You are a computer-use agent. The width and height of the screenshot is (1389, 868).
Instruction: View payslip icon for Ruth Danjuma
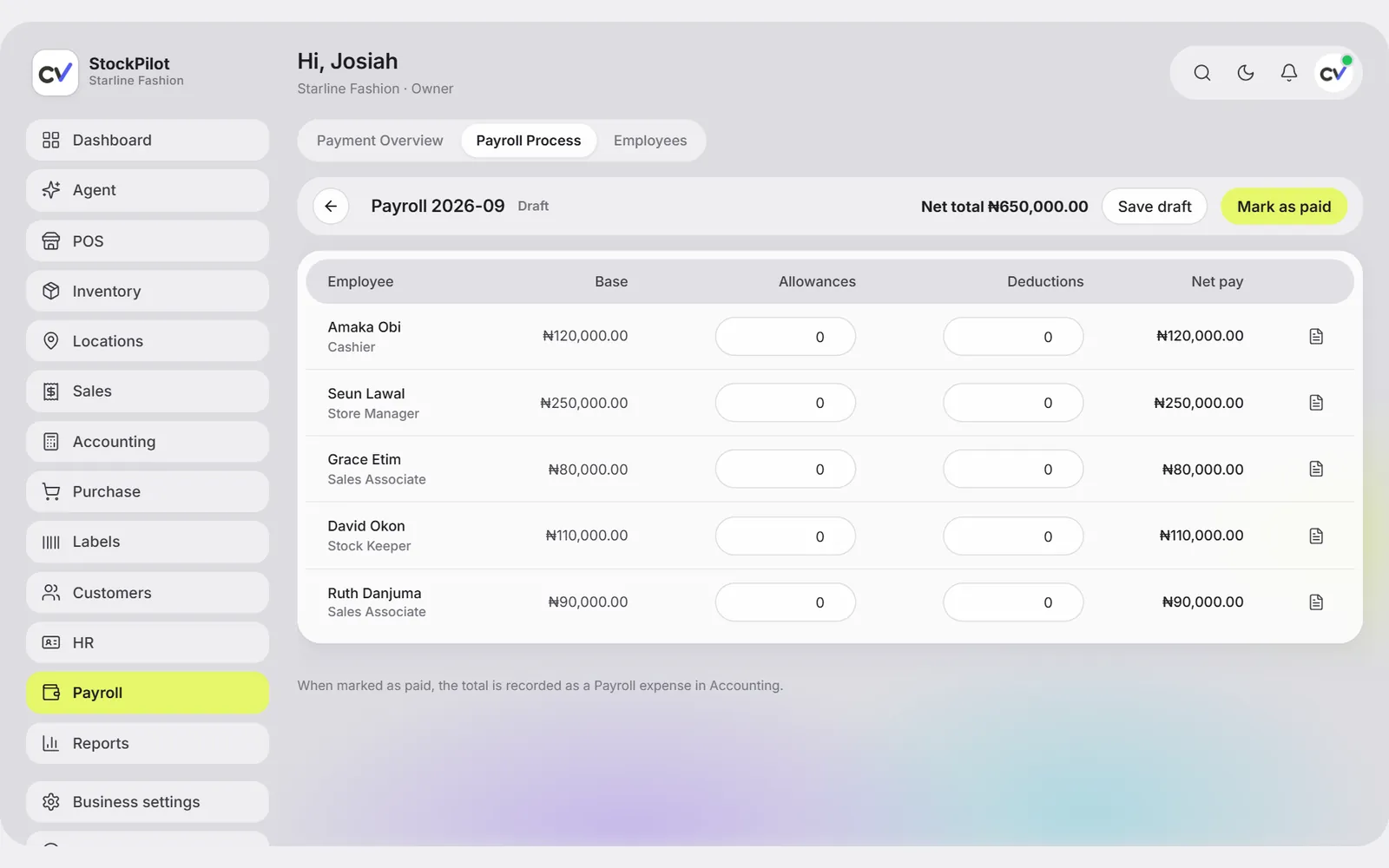[x=1316, y=602]
